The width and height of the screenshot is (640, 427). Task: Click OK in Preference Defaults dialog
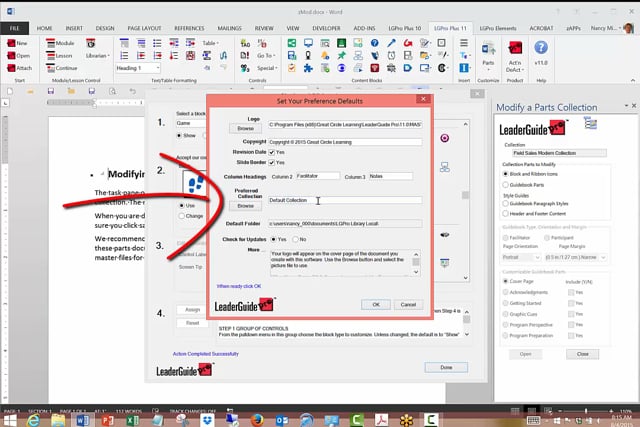(376, 305)
